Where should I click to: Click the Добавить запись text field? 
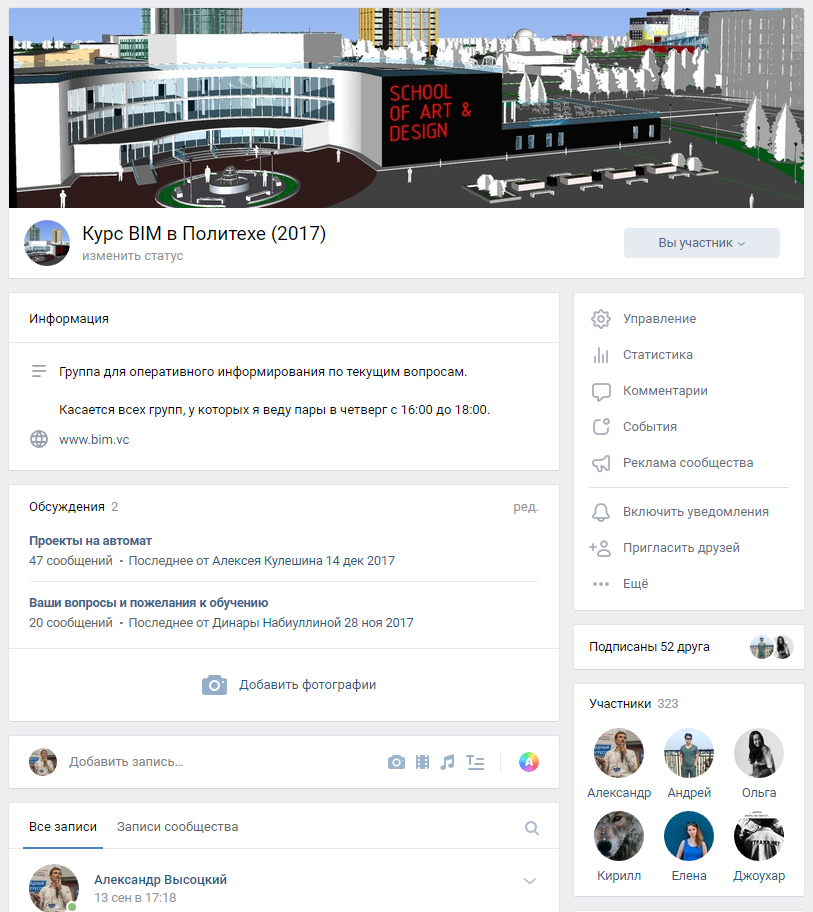[200, 762]
